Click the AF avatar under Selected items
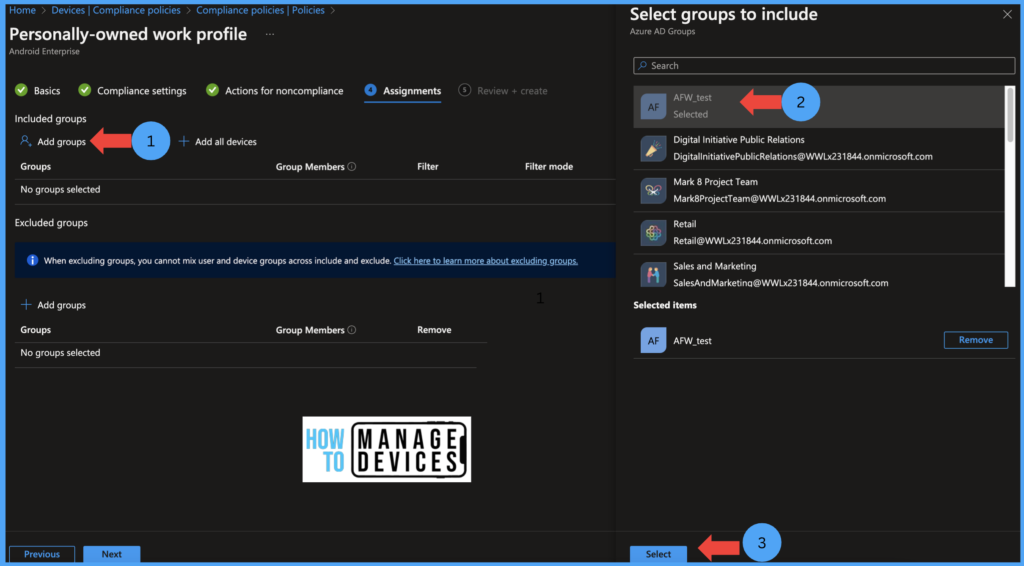 pyautogui.click(x=653, y=340)
